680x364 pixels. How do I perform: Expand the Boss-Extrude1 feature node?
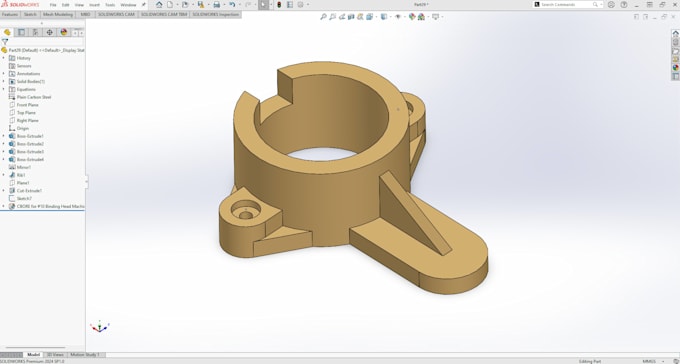pyautogui.click(x=4, y=136)
